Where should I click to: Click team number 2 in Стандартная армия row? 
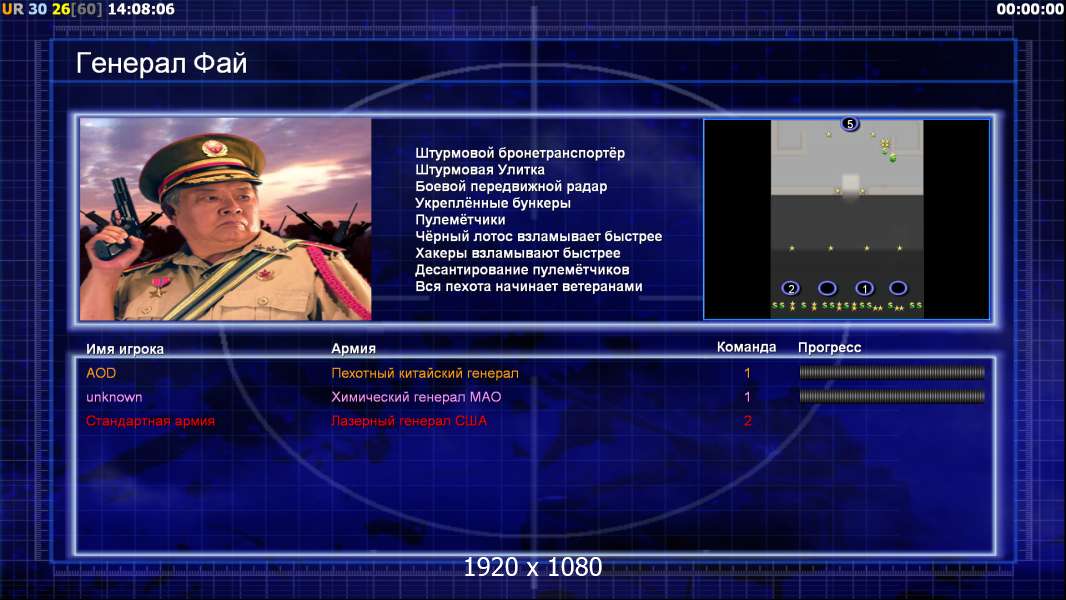click(x=747, y=421)
